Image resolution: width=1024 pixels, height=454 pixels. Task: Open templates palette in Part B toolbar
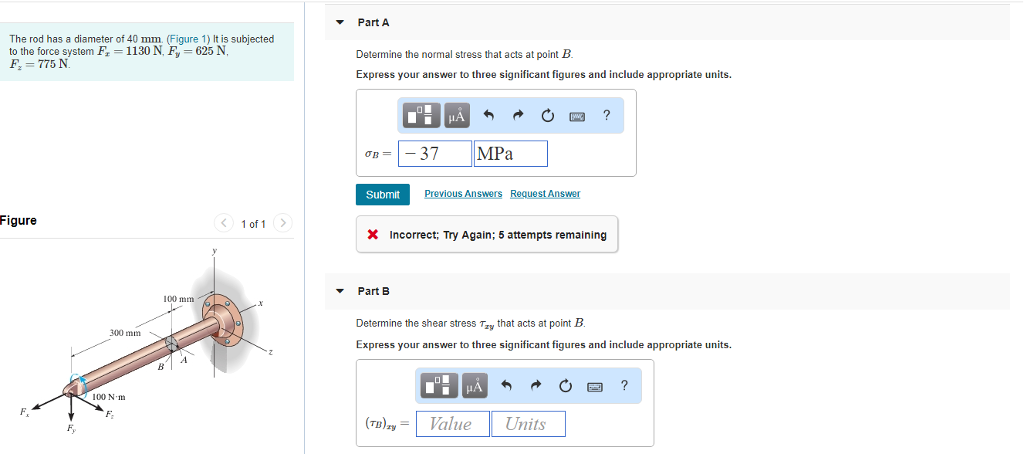(439, 386)
